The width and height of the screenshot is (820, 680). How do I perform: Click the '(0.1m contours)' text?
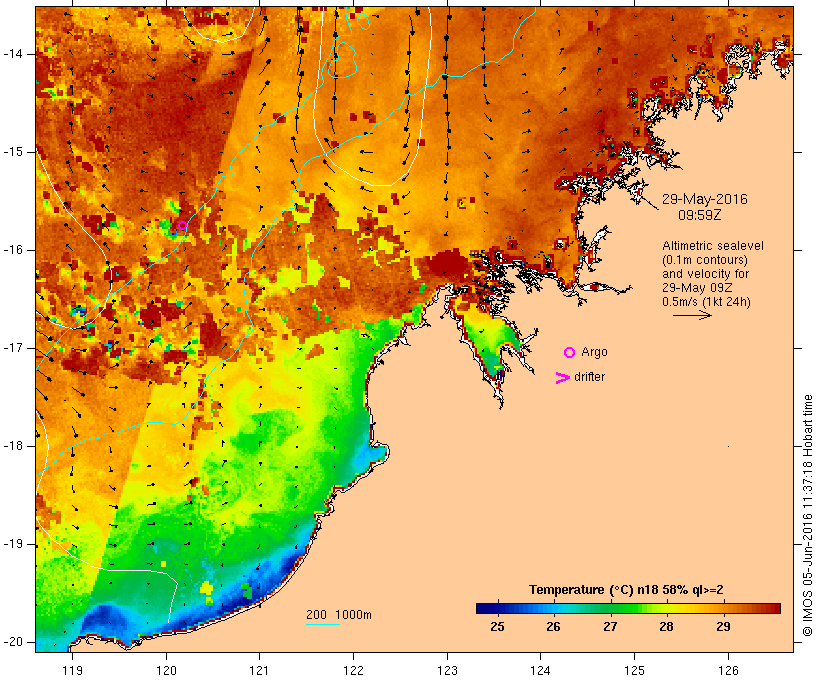click(x=705, y=260)
